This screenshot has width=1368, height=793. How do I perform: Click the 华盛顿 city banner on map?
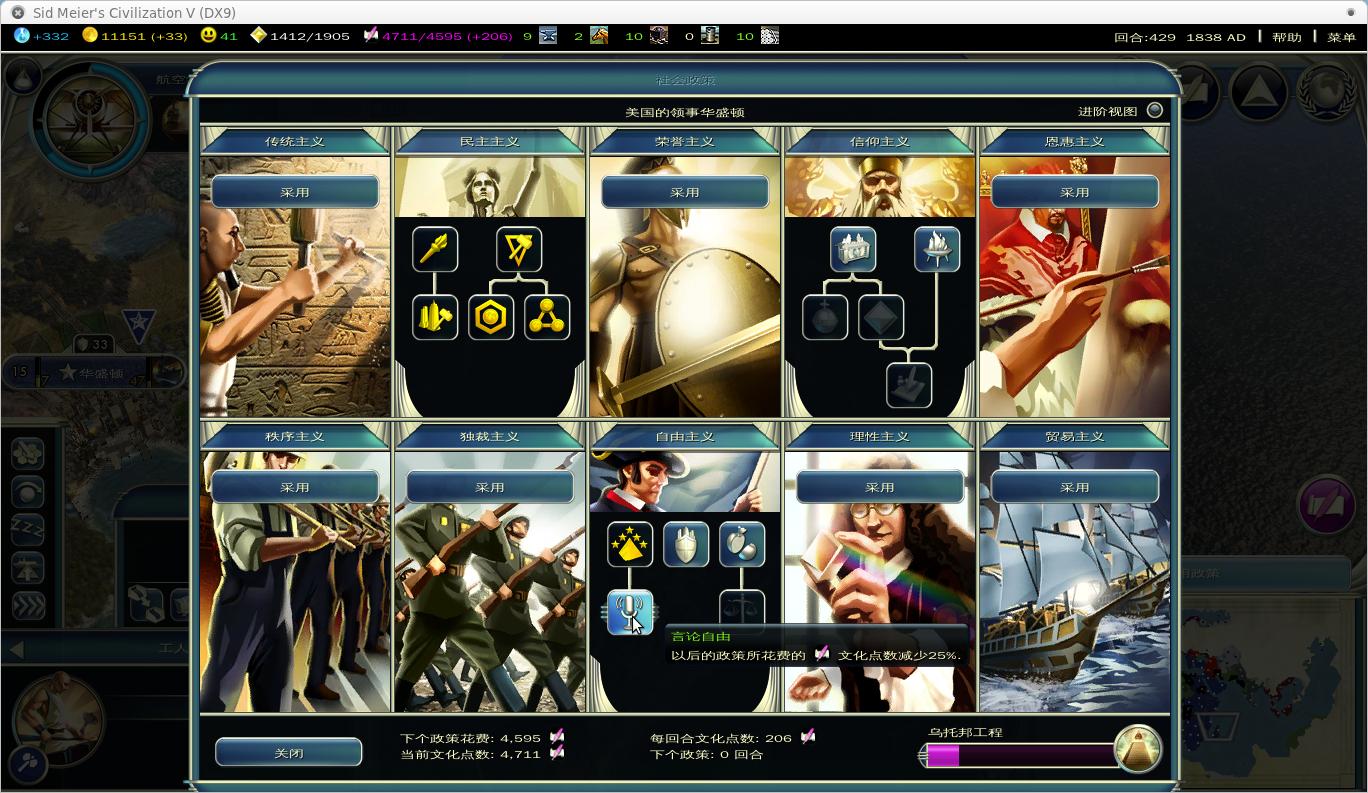pyautogui.click(x=93, y=373)
